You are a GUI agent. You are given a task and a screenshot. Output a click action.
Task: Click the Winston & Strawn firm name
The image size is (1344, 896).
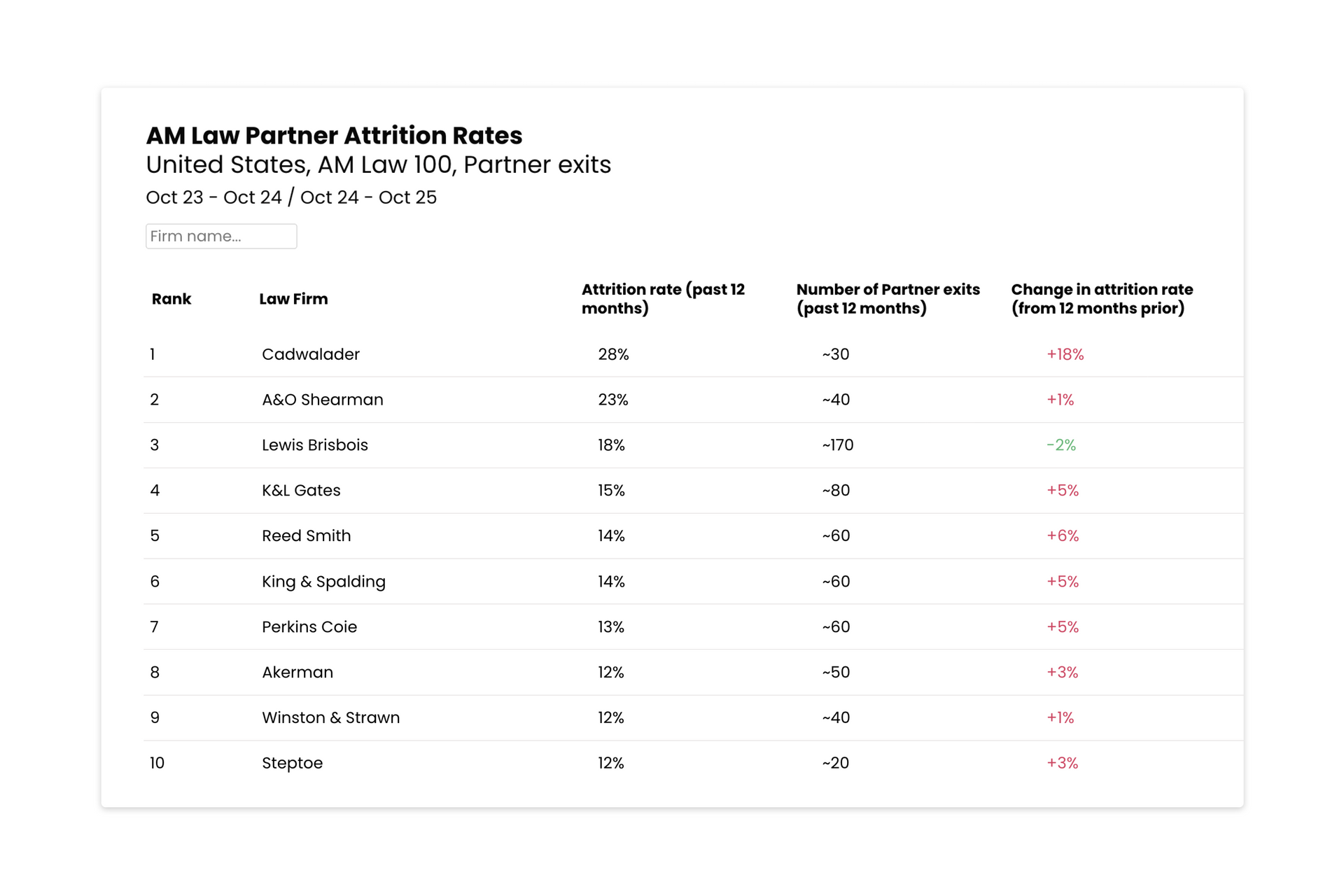pyautogui.click(x=330, y=717)
